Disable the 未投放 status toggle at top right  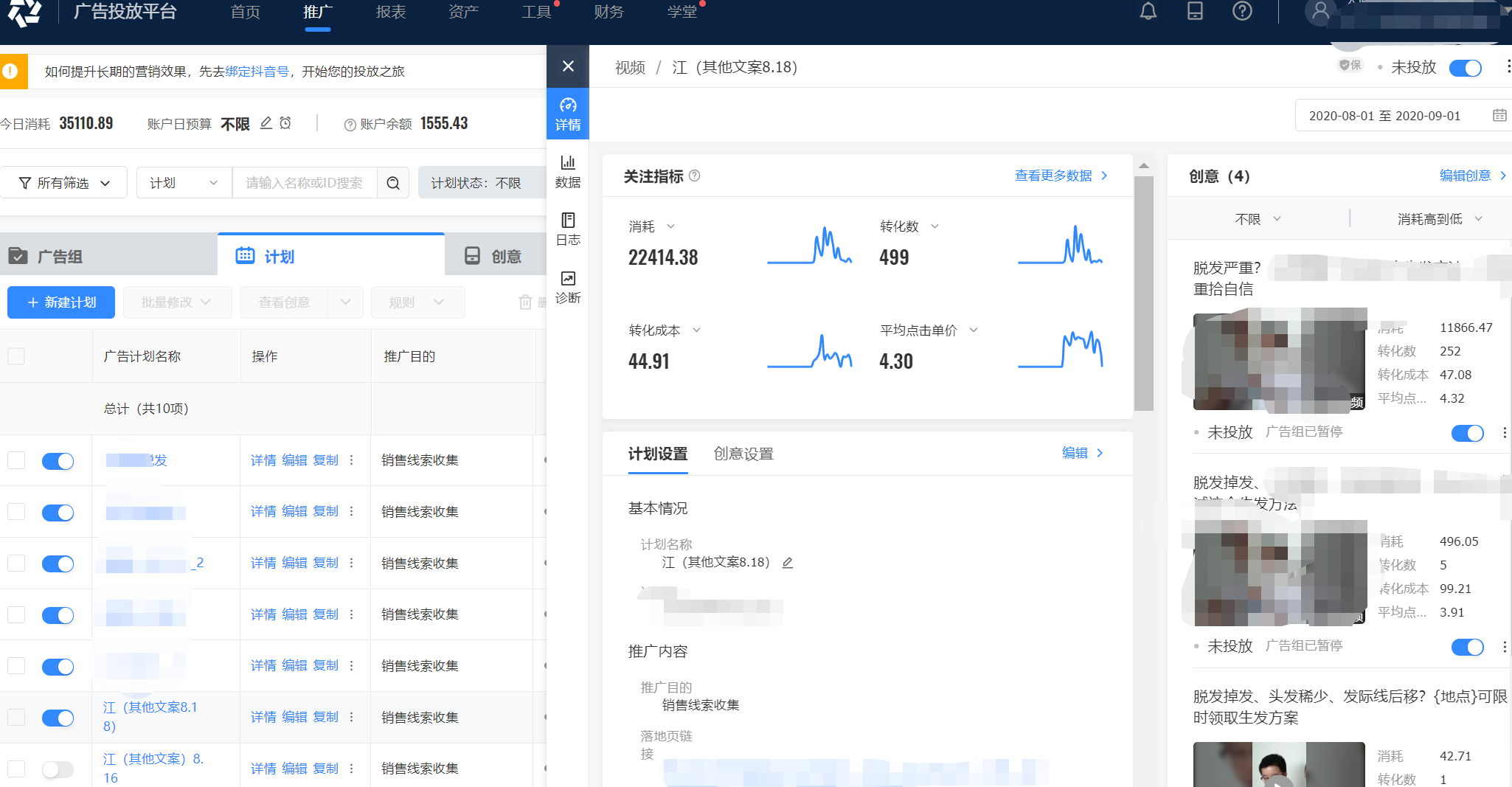click(x=1466, y=68)
